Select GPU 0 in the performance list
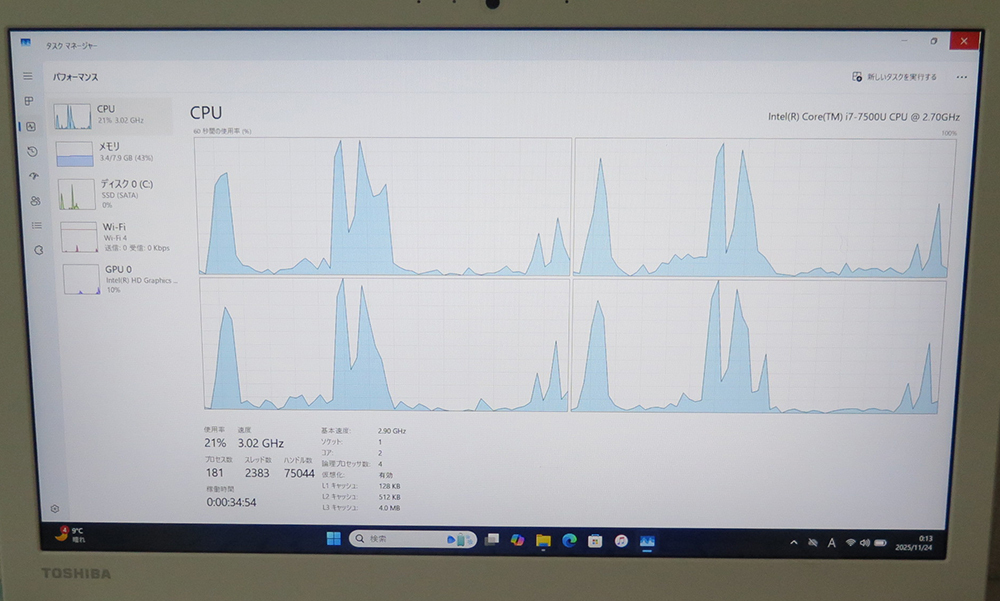This screenshot has width=1000, height=601. point(121,279)
